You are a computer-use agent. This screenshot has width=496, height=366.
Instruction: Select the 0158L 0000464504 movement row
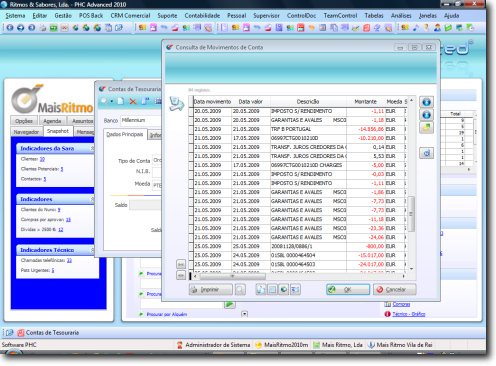(299, 255)
